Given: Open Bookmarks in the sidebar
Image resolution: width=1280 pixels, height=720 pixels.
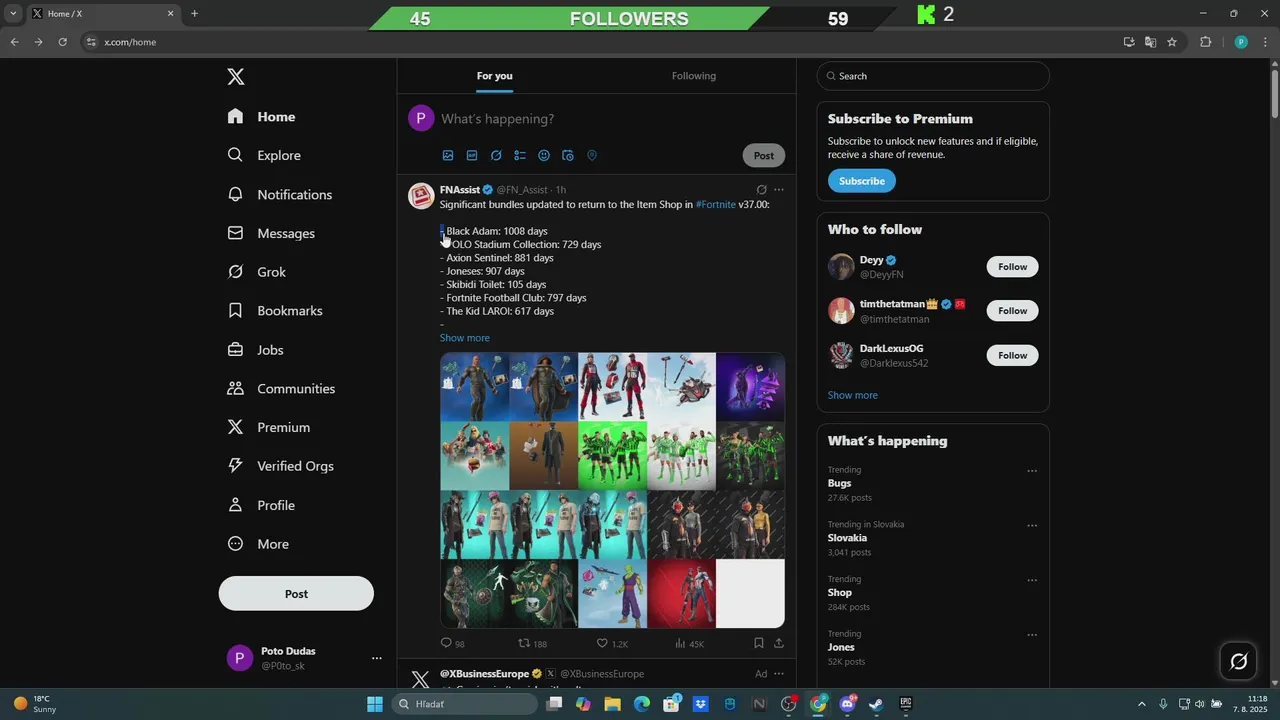Looking at the screenshot, I should [275, 311].
